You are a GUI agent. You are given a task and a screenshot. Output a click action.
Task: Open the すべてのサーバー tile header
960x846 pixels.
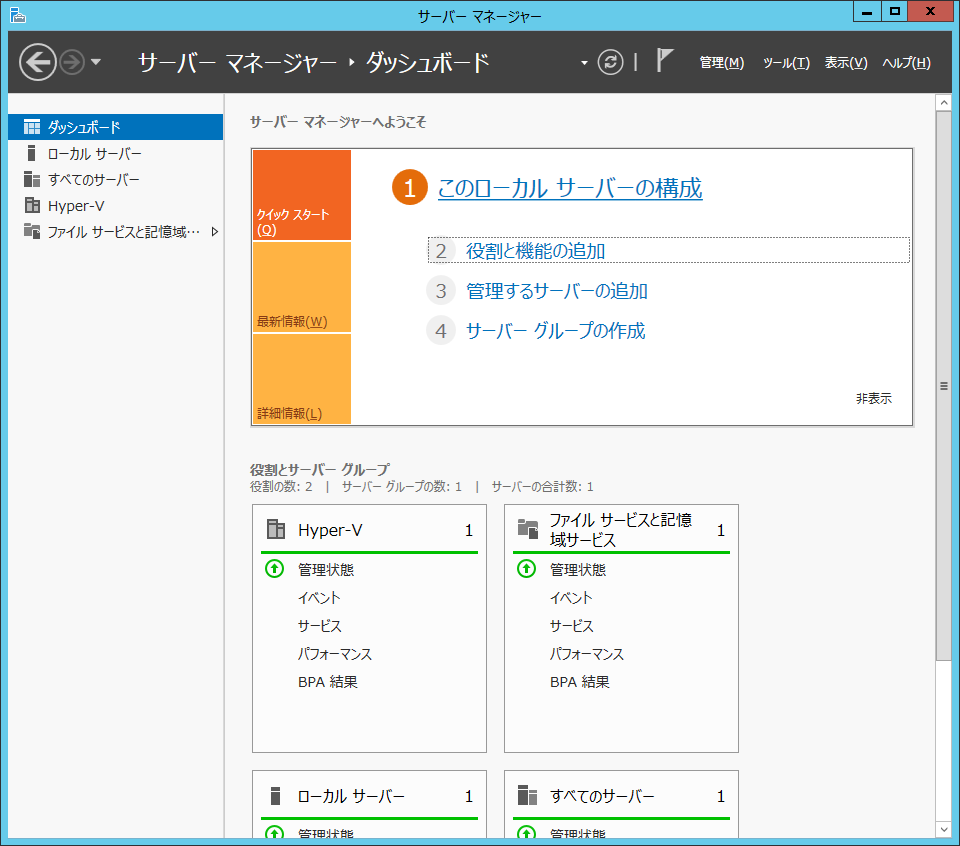(621, 796)
